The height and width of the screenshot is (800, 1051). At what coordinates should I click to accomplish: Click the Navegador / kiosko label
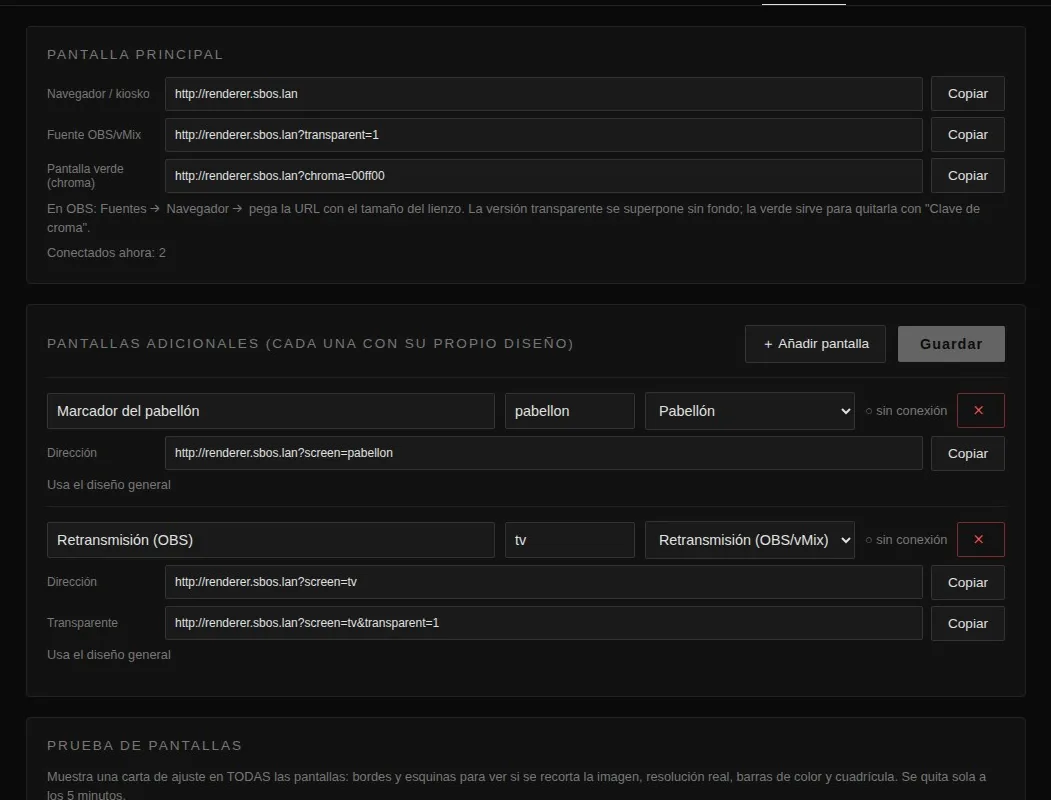pos(98,94)
